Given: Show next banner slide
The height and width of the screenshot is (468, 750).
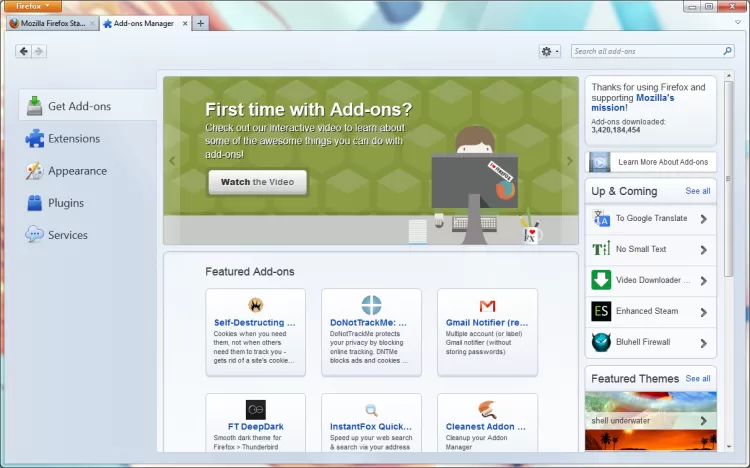Looking at the screenshot, I should [x=569, y=161].
